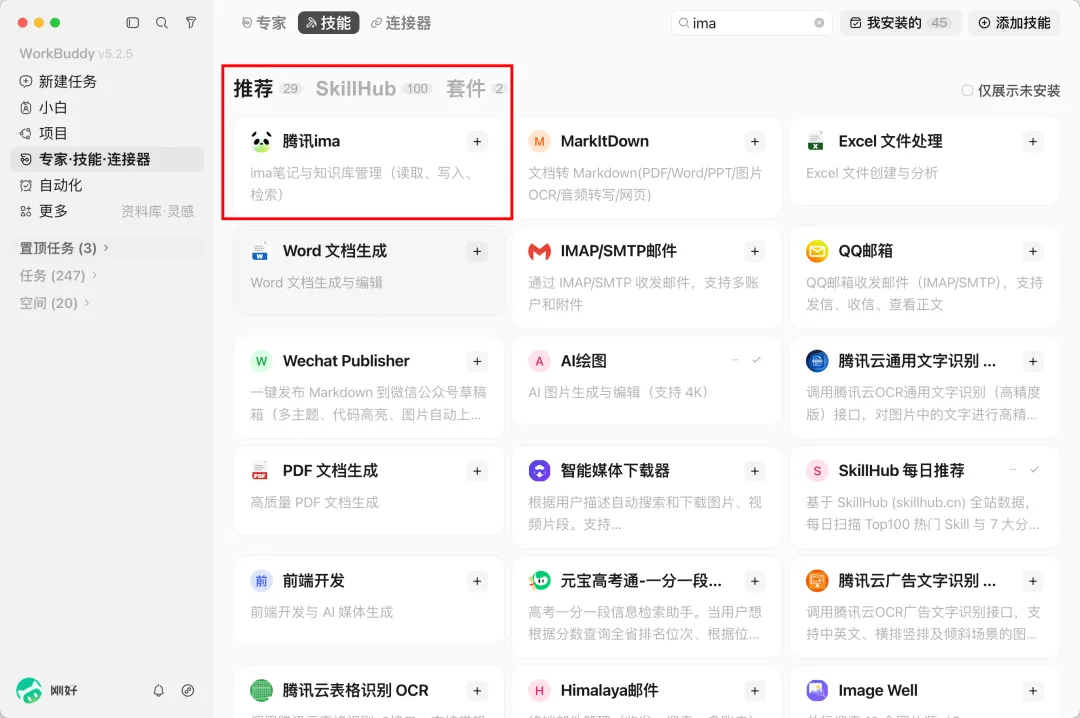The width and height of the screenshot is (1080, 718).
Task: Add the PDF 文档生成 skill with plus
Action: pos(477,471)
